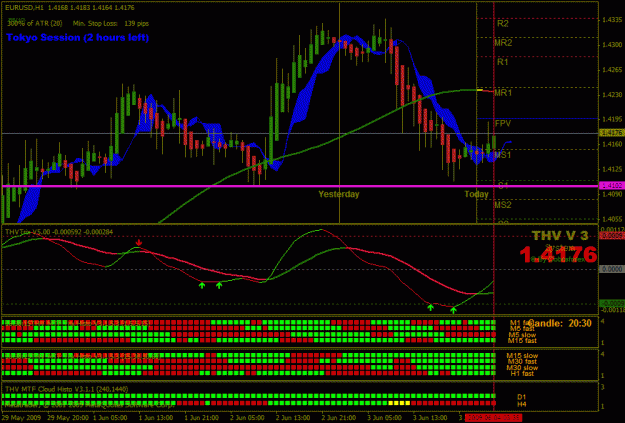Click the current price tag 1.4176 on axis
The width and height of the screenshot is (625, 423).
pos(611,132)
